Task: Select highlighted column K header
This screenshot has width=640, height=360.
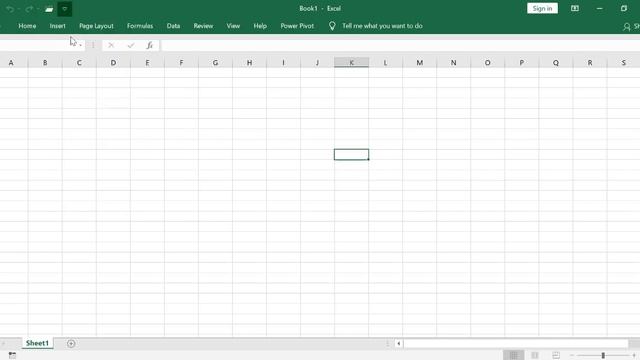Action: coord(351,62)
